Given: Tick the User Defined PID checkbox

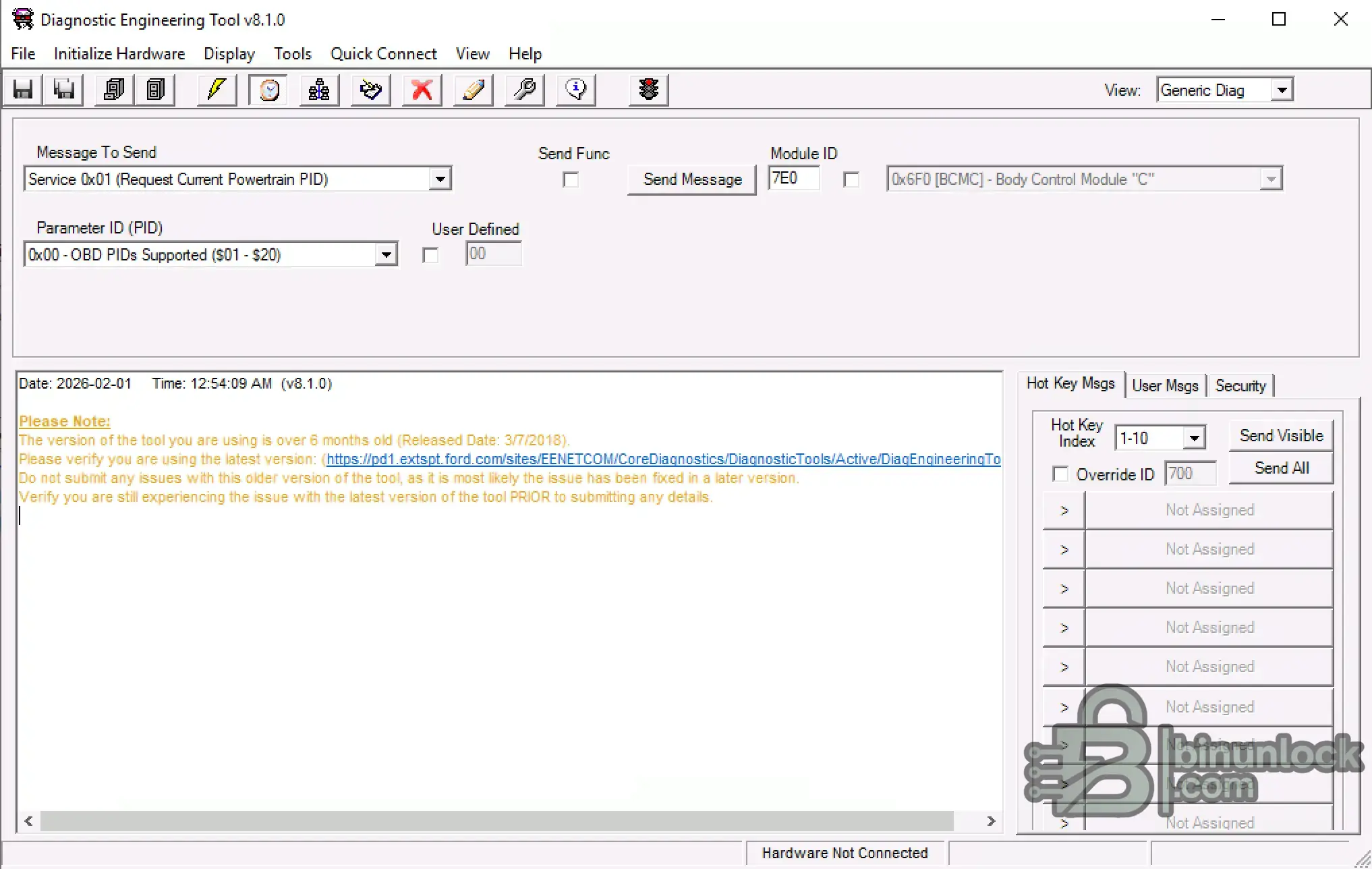Looking at the screenshot, I should [x=430, y=255].
